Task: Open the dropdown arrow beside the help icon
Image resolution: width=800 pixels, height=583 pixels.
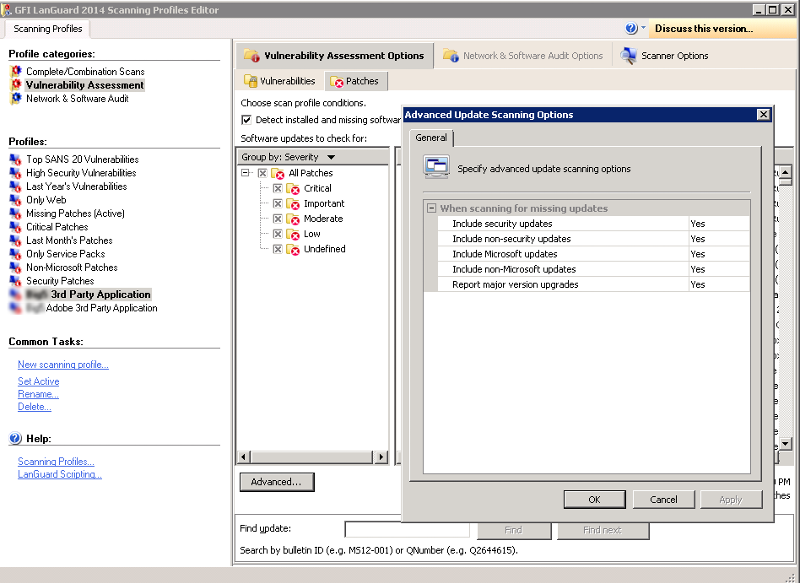Action: (x=643, y=28)
